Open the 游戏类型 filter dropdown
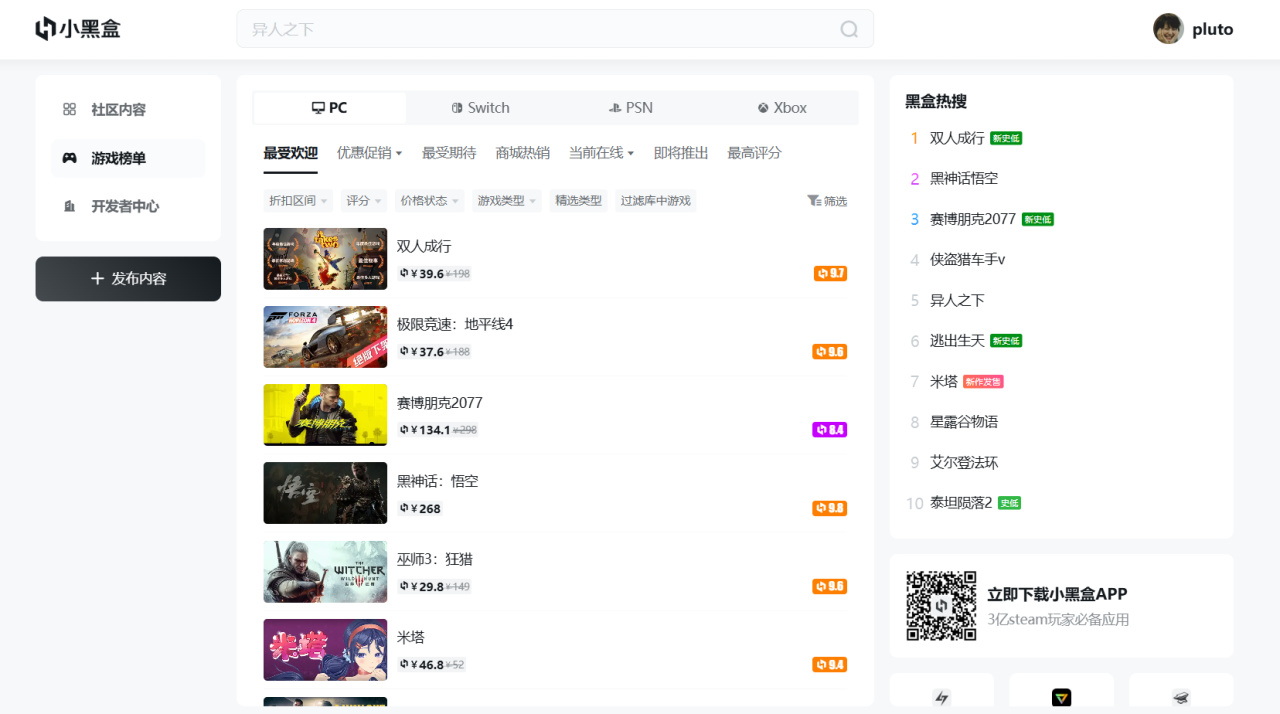This screenshot has height=714, width=1280. (507, 201)
